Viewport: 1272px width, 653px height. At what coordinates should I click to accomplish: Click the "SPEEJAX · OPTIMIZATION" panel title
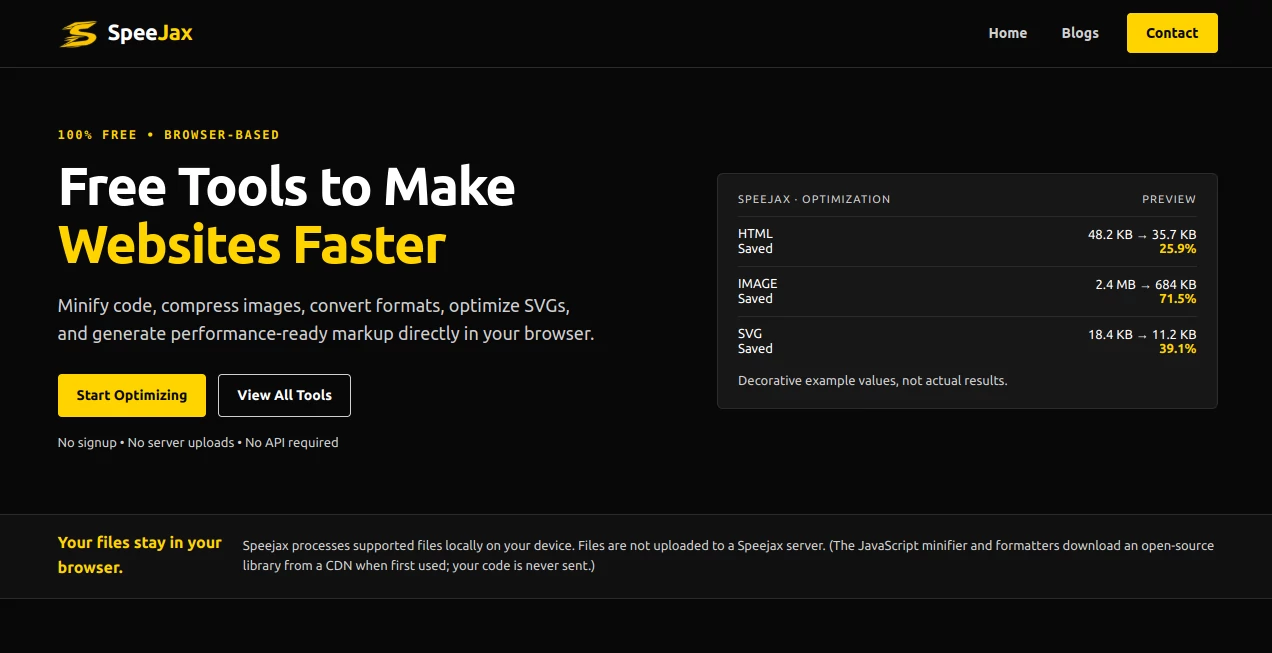(x=814, y=199)
